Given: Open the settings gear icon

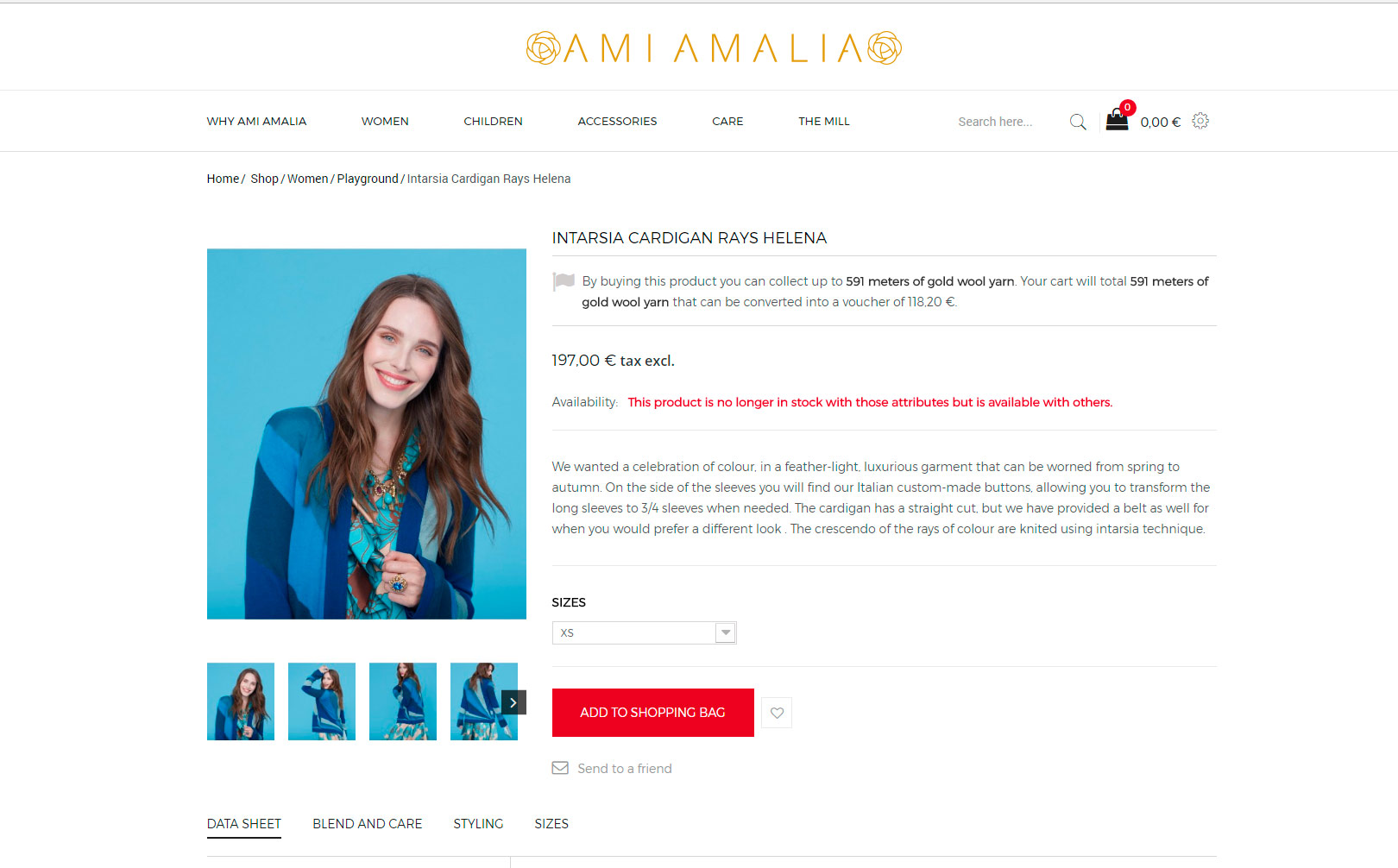Looking at the screenshot, I should 1200,121.
